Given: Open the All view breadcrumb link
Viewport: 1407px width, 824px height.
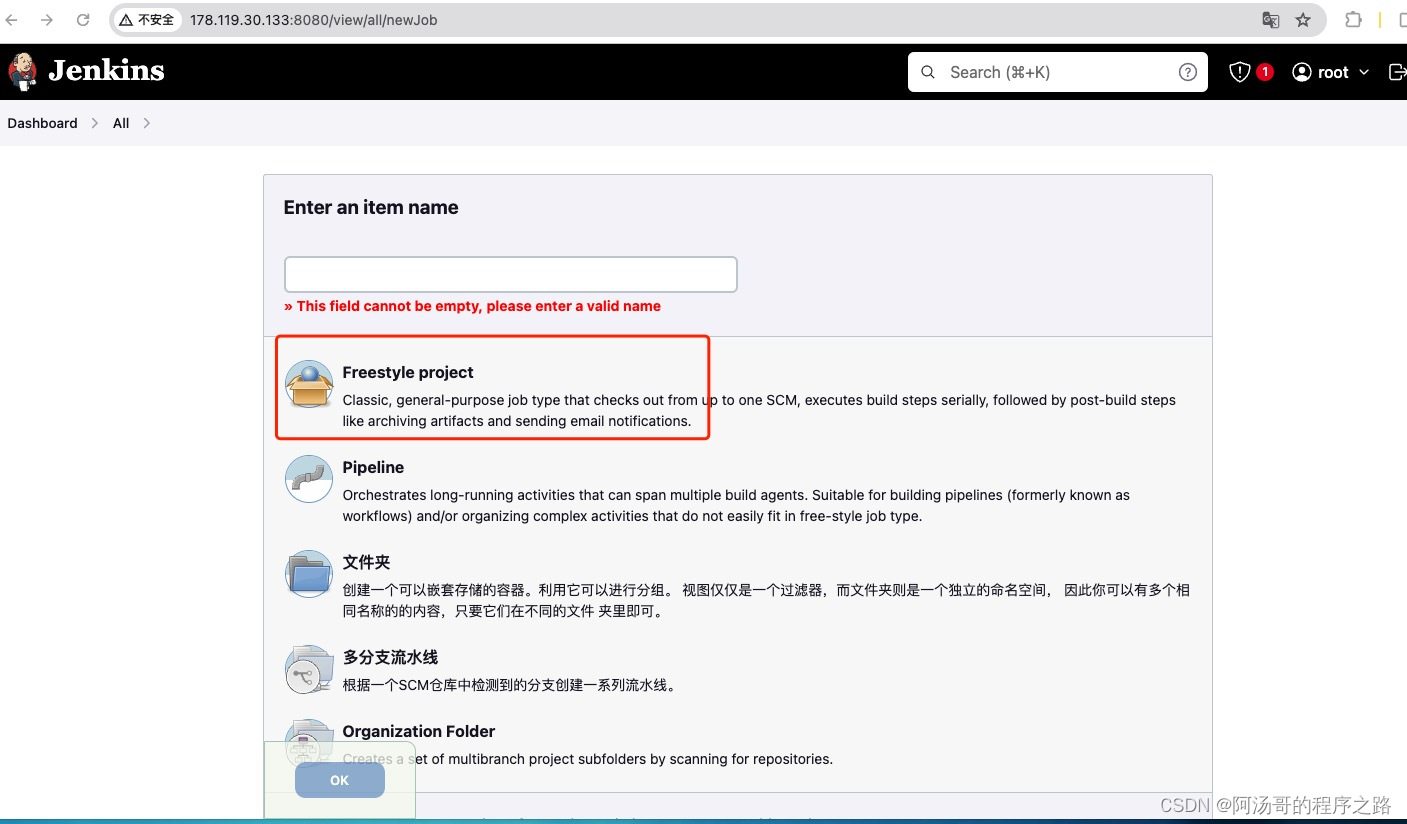Looking at the screenshot, I should click(121, 123).
